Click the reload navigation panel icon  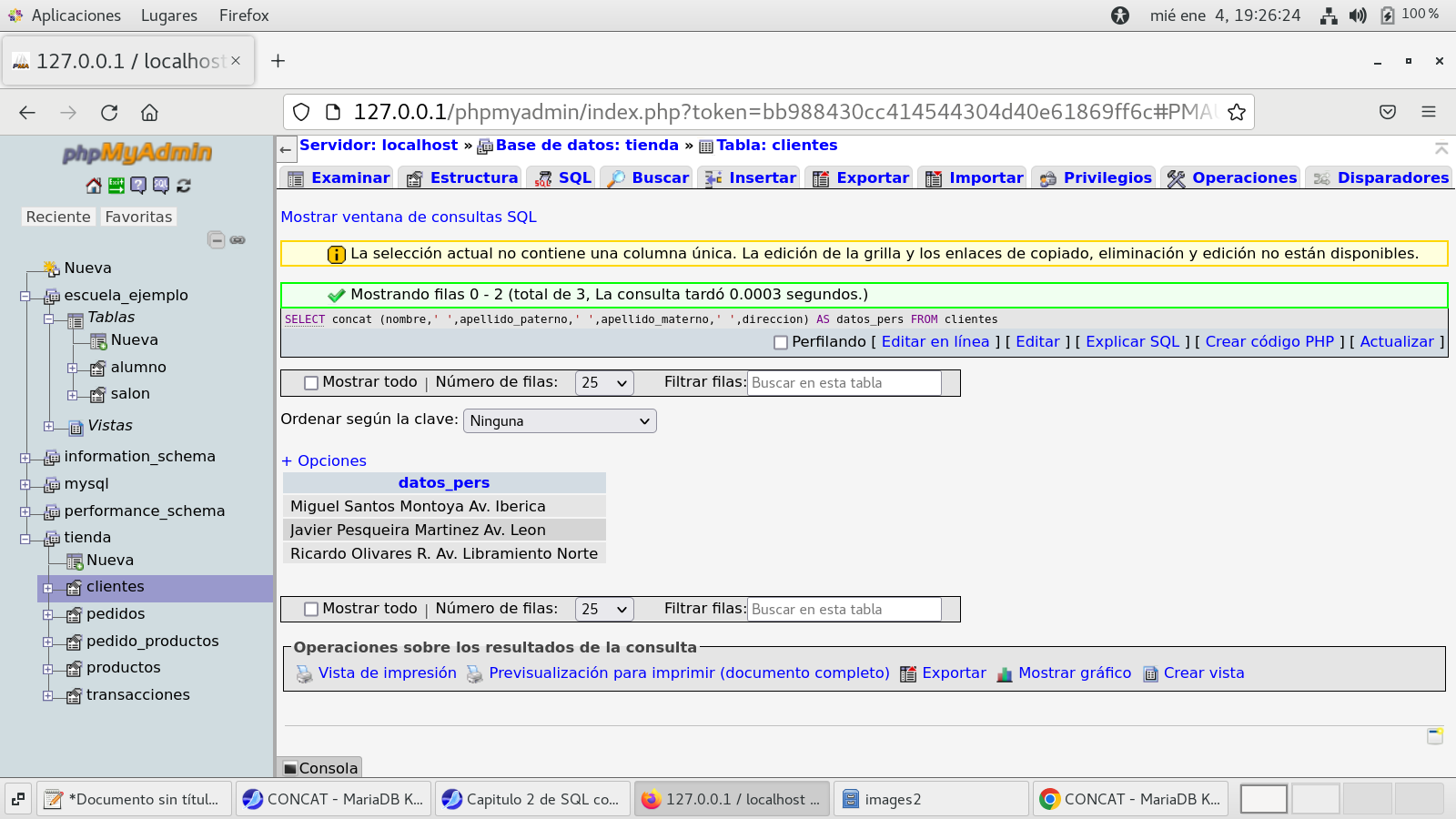[184, 186]
